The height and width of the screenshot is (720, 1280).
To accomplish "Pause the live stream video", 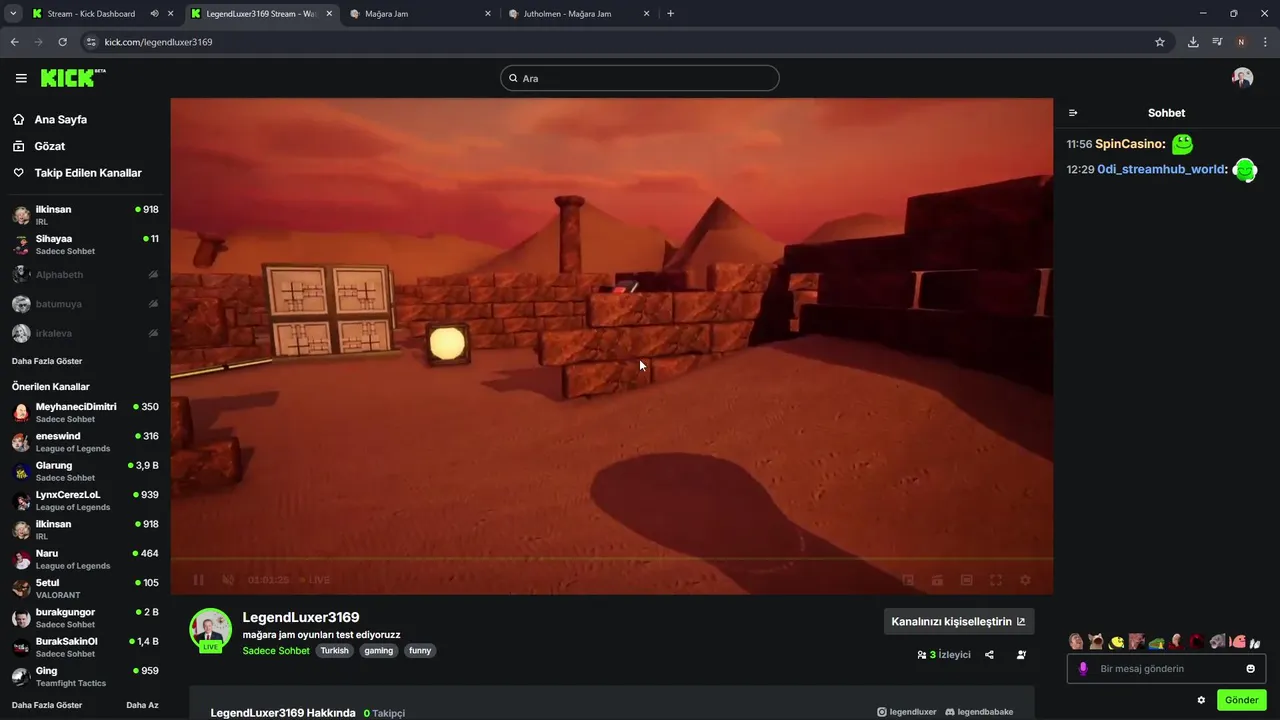I will tap(198, 580).
